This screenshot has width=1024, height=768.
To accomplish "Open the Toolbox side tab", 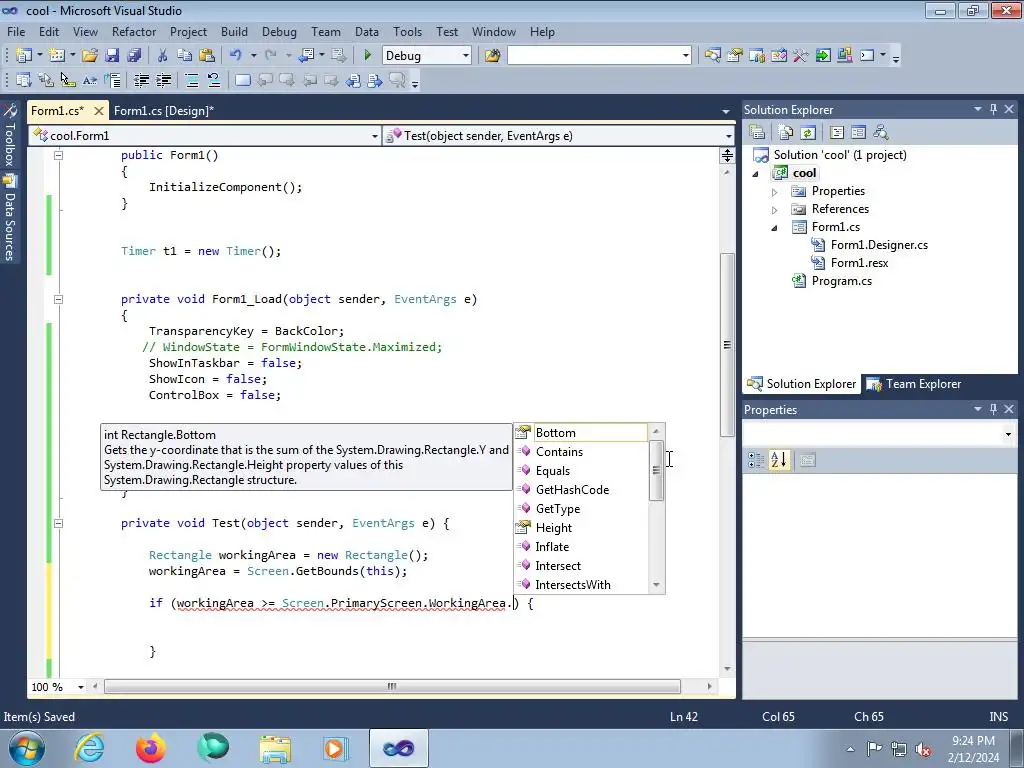I will click(10, 136).
